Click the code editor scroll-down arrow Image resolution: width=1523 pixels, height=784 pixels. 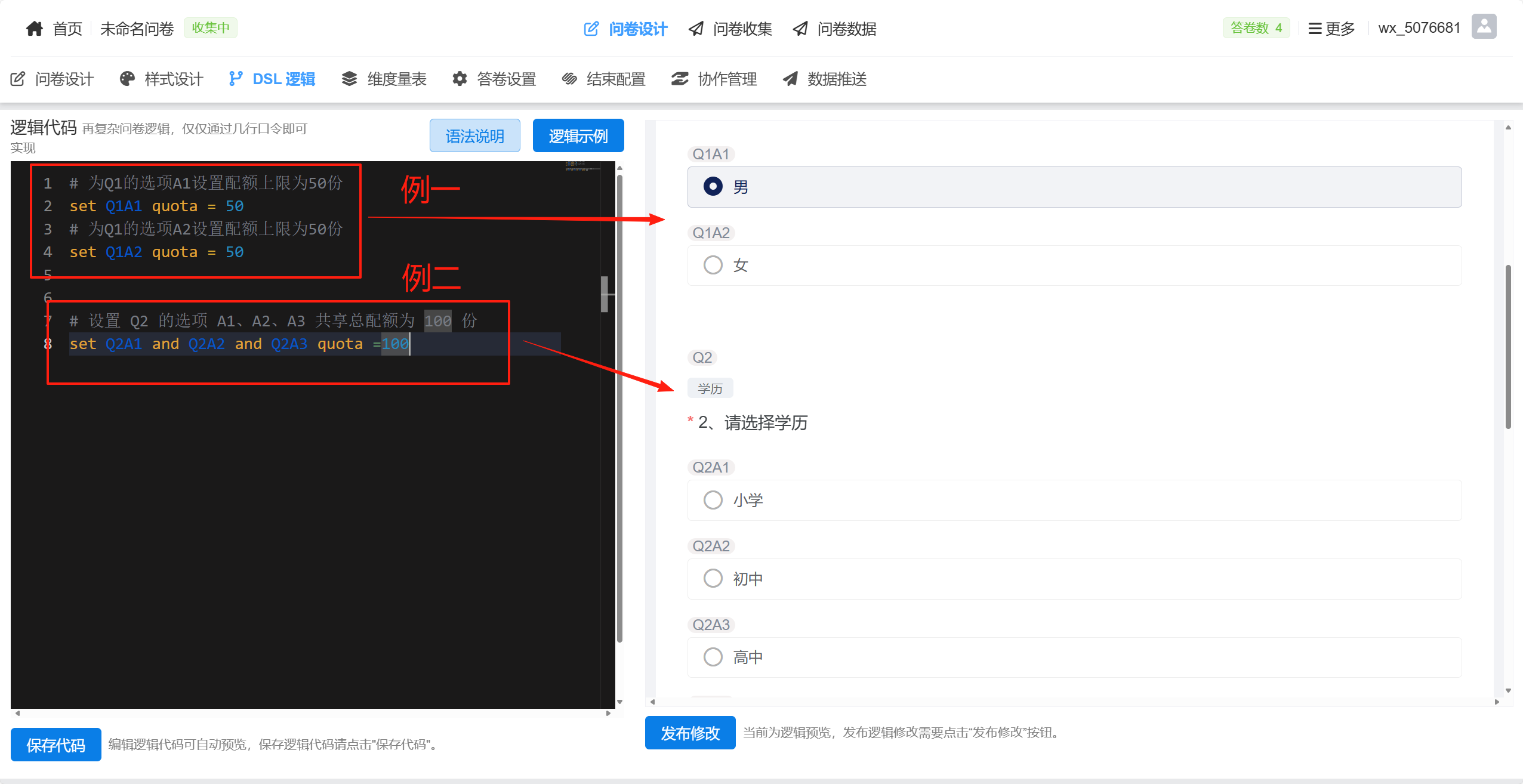pos(619,702)
